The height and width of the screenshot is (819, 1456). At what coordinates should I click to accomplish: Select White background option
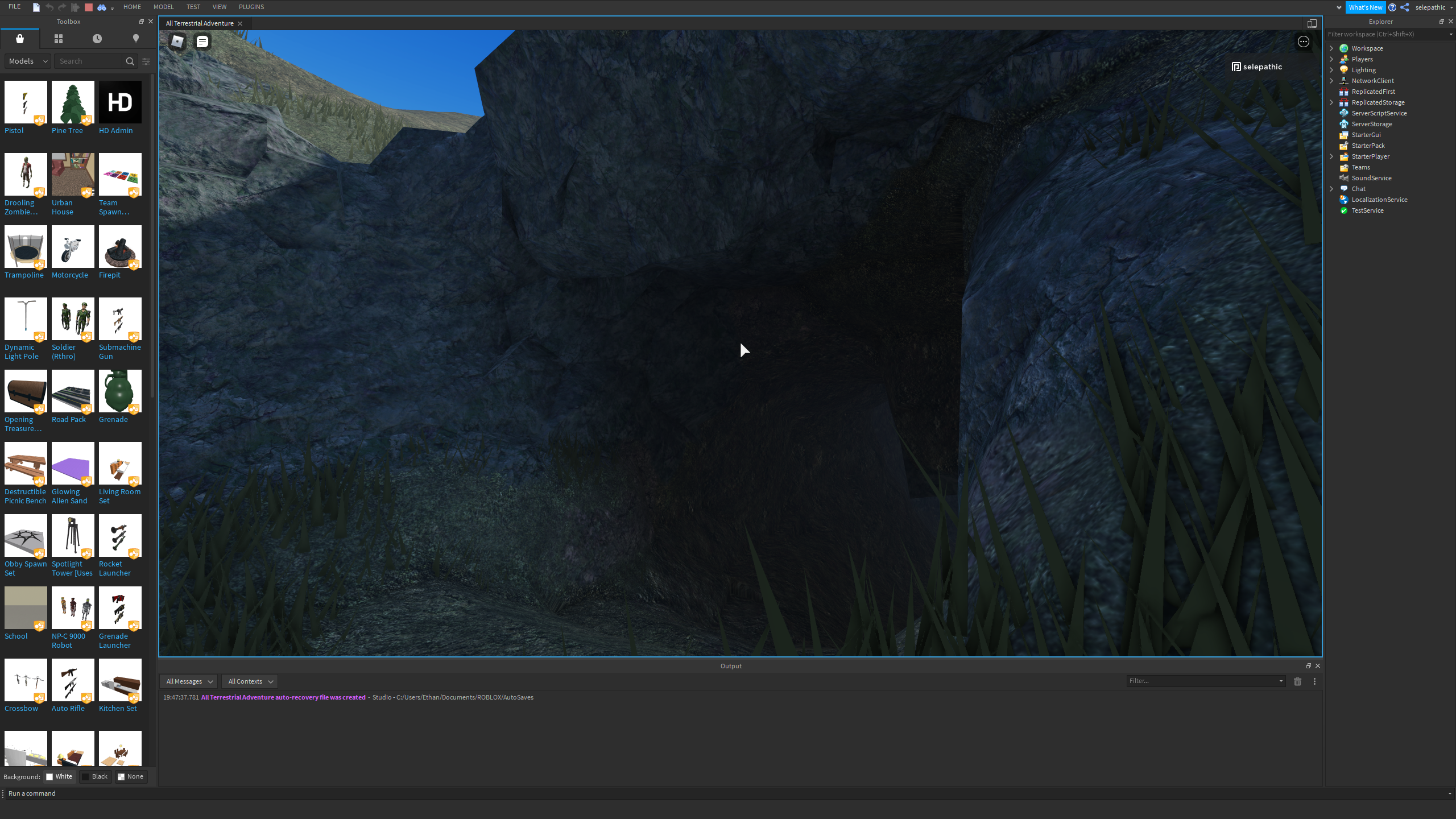coord(60,776)
